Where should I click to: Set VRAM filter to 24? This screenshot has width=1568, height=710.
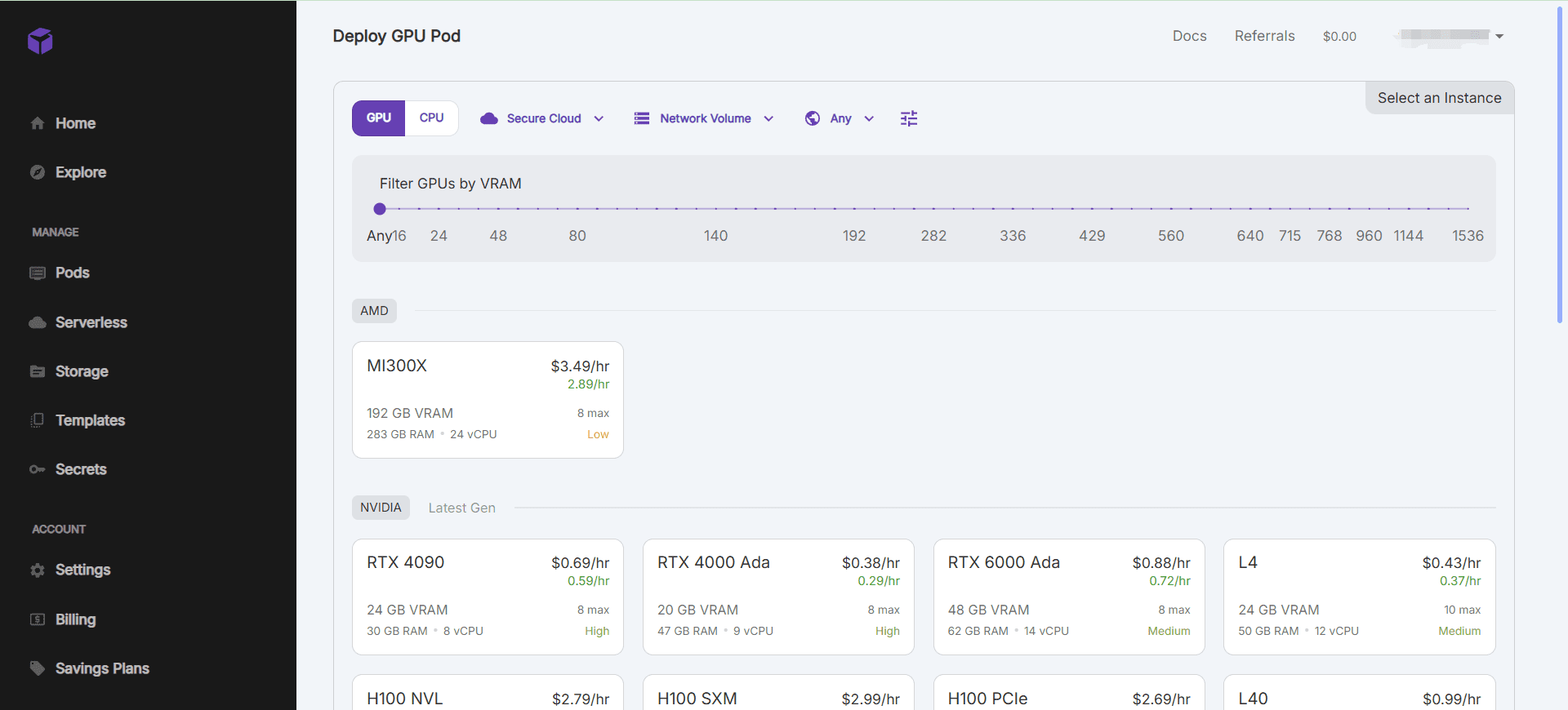439,236
